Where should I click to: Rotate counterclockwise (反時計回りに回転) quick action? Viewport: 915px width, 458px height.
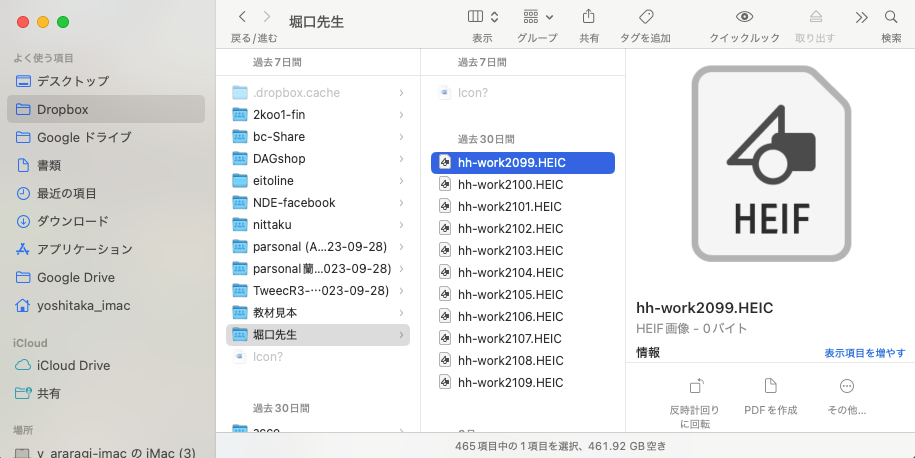tap(694, 401)
